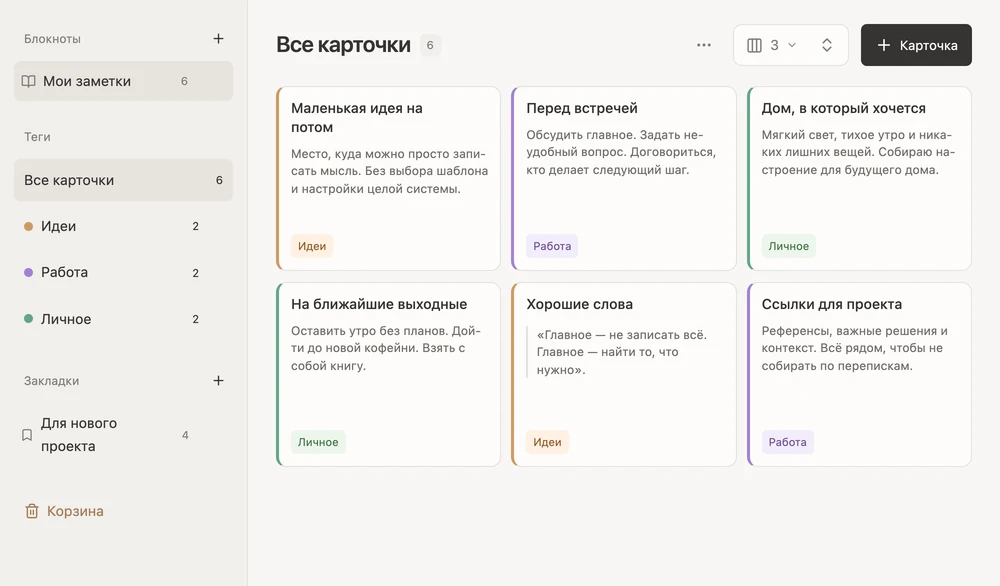Image resolution: width=1000 pixels, height=586 pixels.
Task: Open the Маленькая идея на потом card
Action: click(388, 179)
